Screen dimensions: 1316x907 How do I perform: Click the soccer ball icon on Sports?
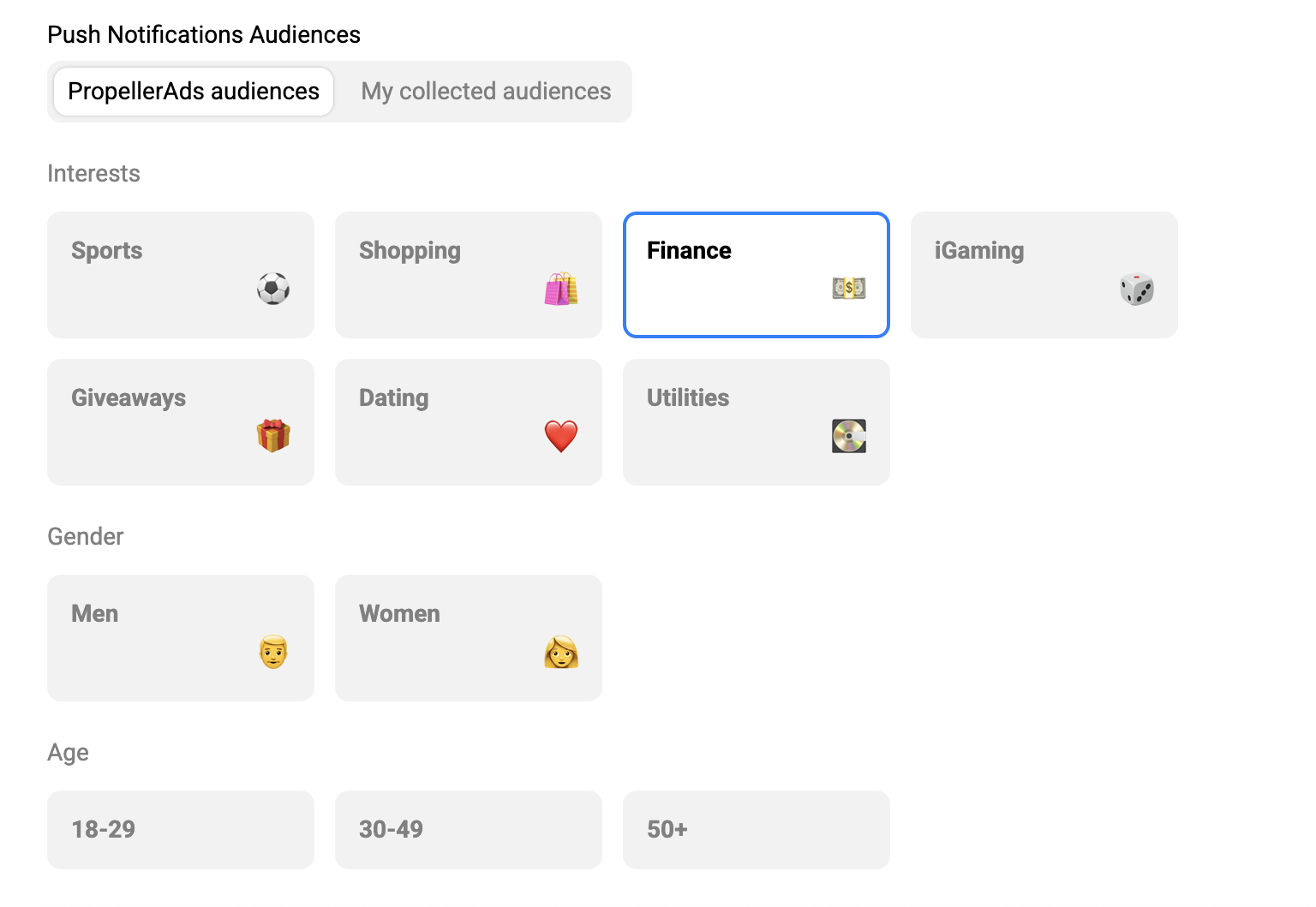pos(273,289)
